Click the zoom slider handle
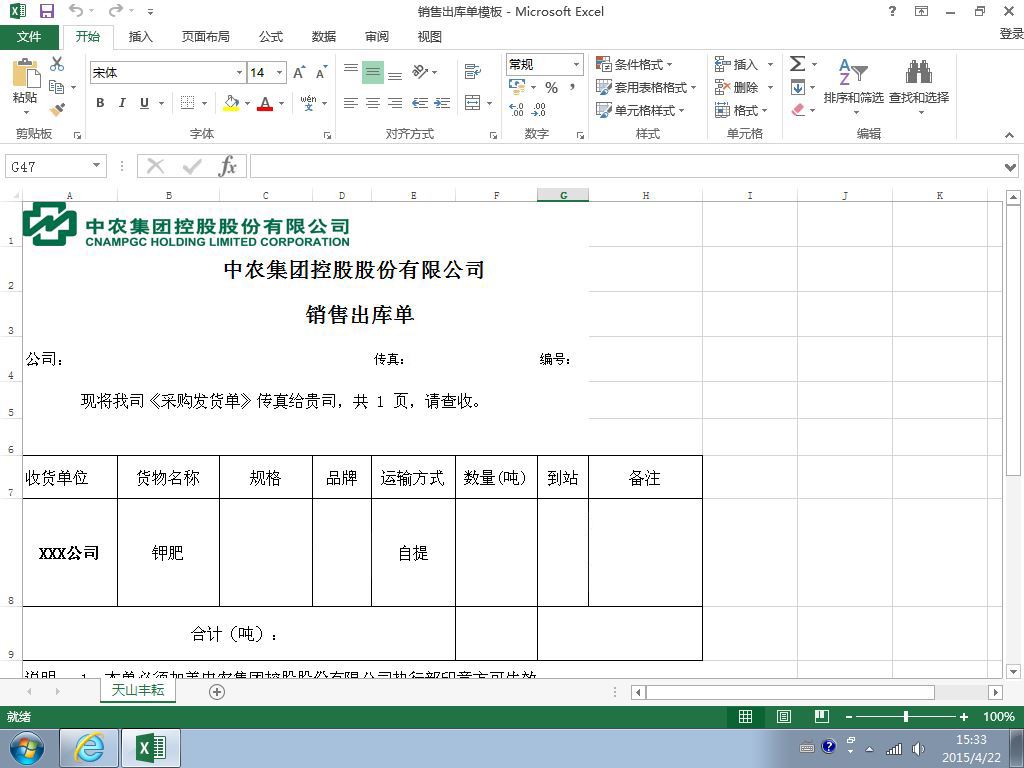This screenshot has height=768, width=1024. pos(906,716)
